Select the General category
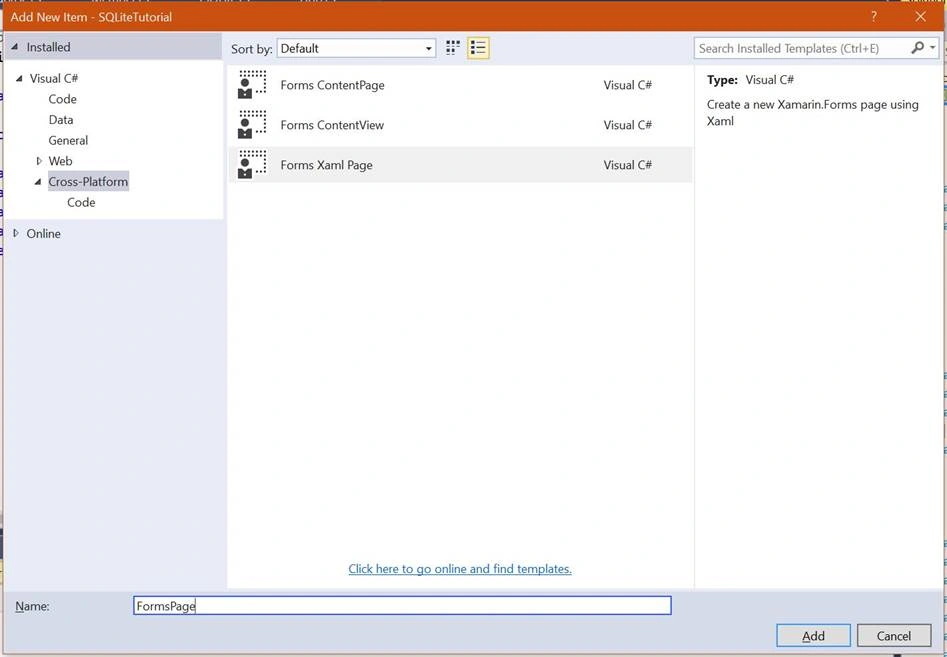The image size is (947, 657). coord(68,140)
